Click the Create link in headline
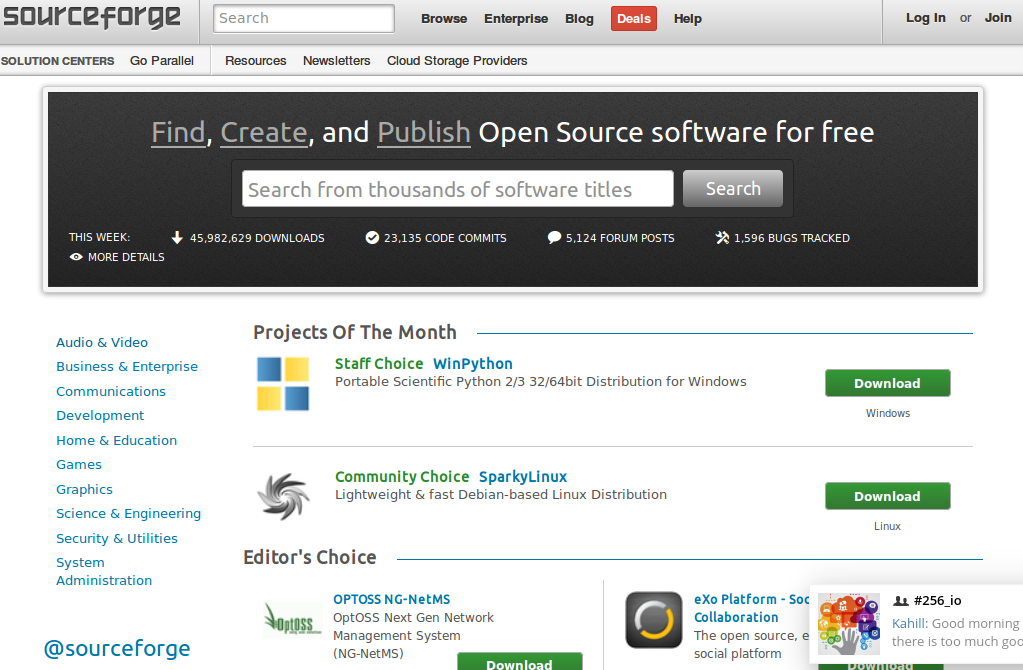 (x=264, y=132)
